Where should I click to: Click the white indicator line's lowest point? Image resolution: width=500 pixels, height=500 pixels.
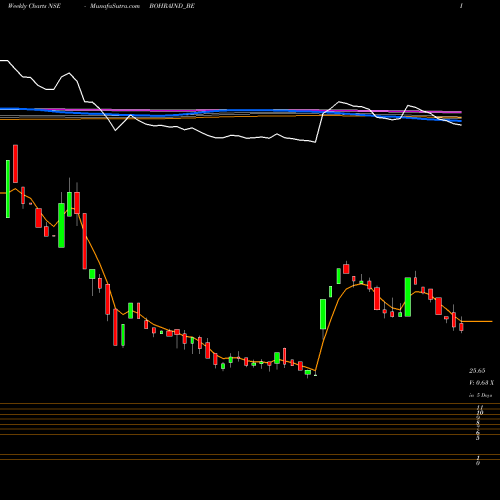point(315,142)
